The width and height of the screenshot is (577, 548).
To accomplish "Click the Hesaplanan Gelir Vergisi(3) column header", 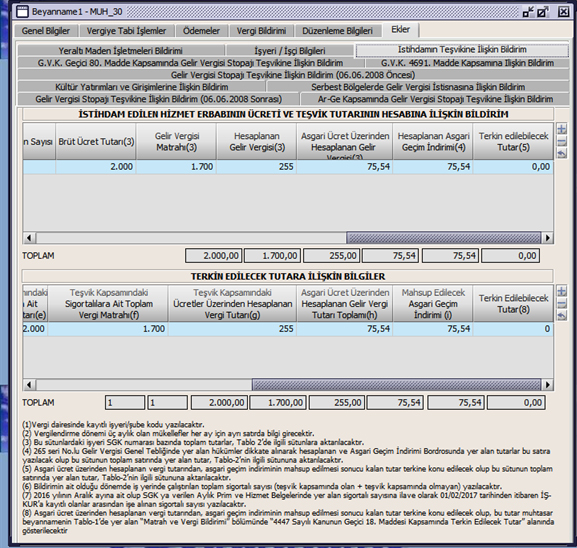I will pyautogui.click(x=257, y=142).
